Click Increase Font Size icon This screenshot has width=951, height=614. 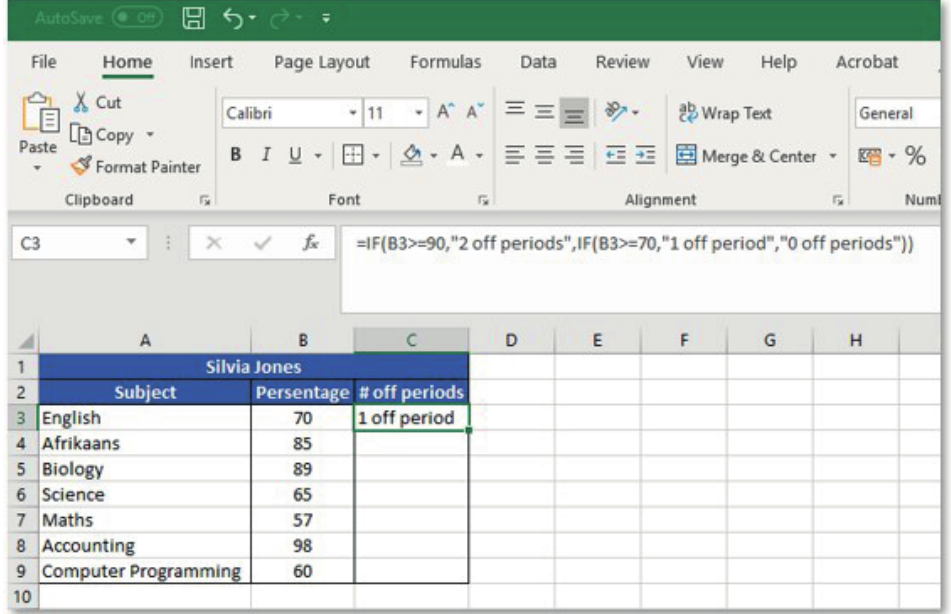[x=445, y=111]
